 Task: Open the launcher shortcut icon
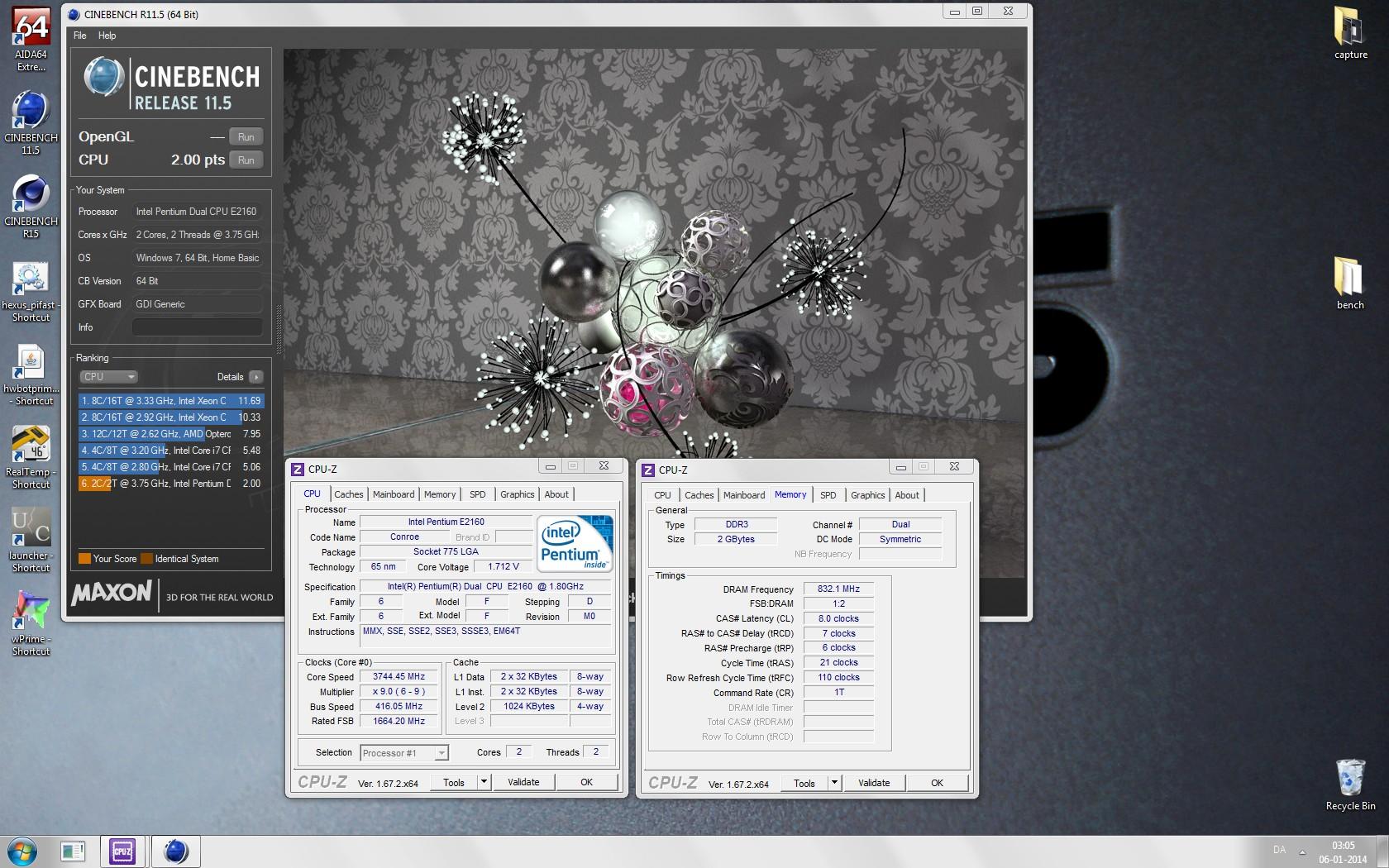(x=31, y=541)
